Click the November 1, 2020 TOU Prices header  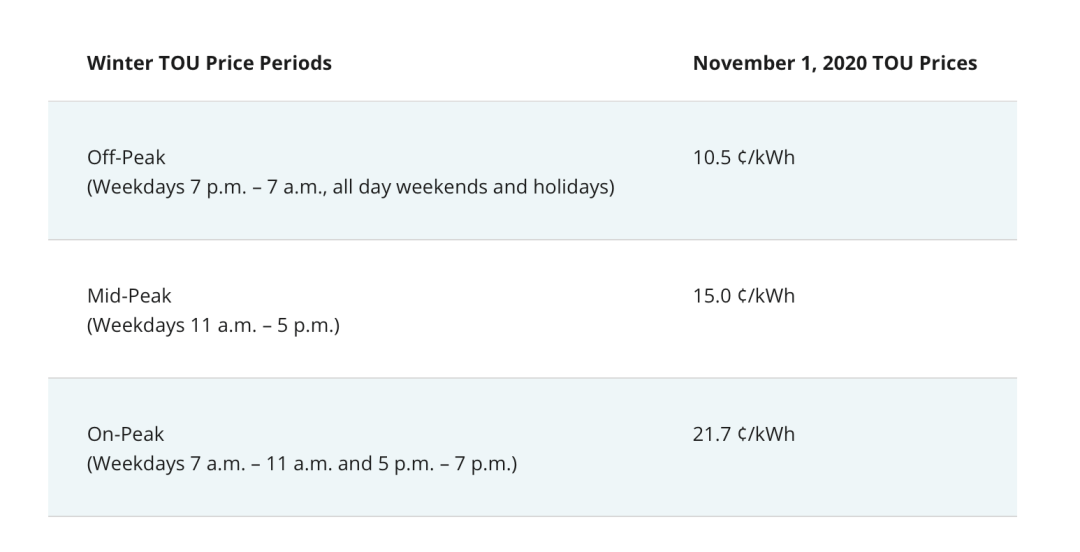(x=835, y=63)
